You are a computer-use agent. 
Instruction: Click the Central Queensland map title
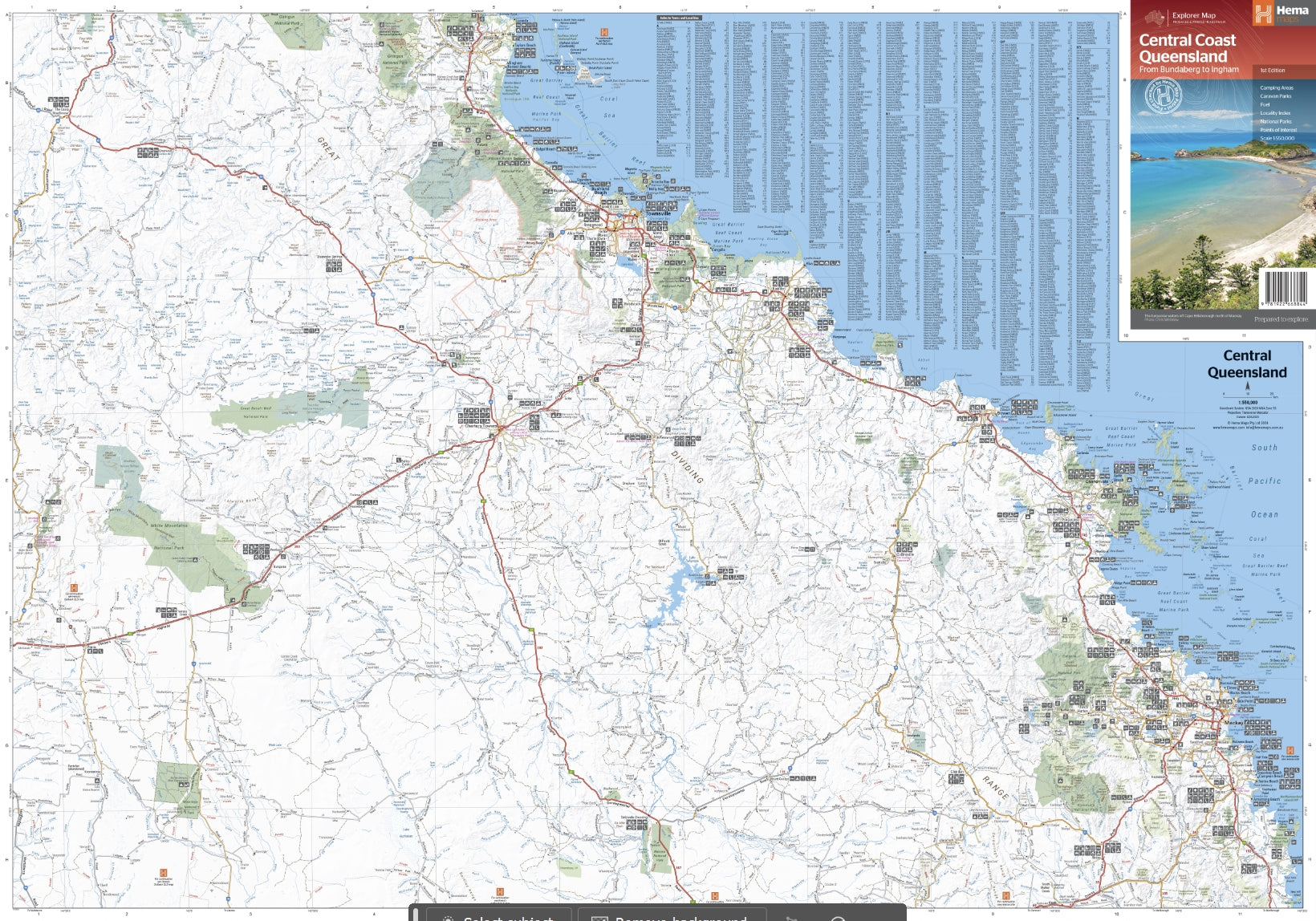click(x=1247, y=363)
